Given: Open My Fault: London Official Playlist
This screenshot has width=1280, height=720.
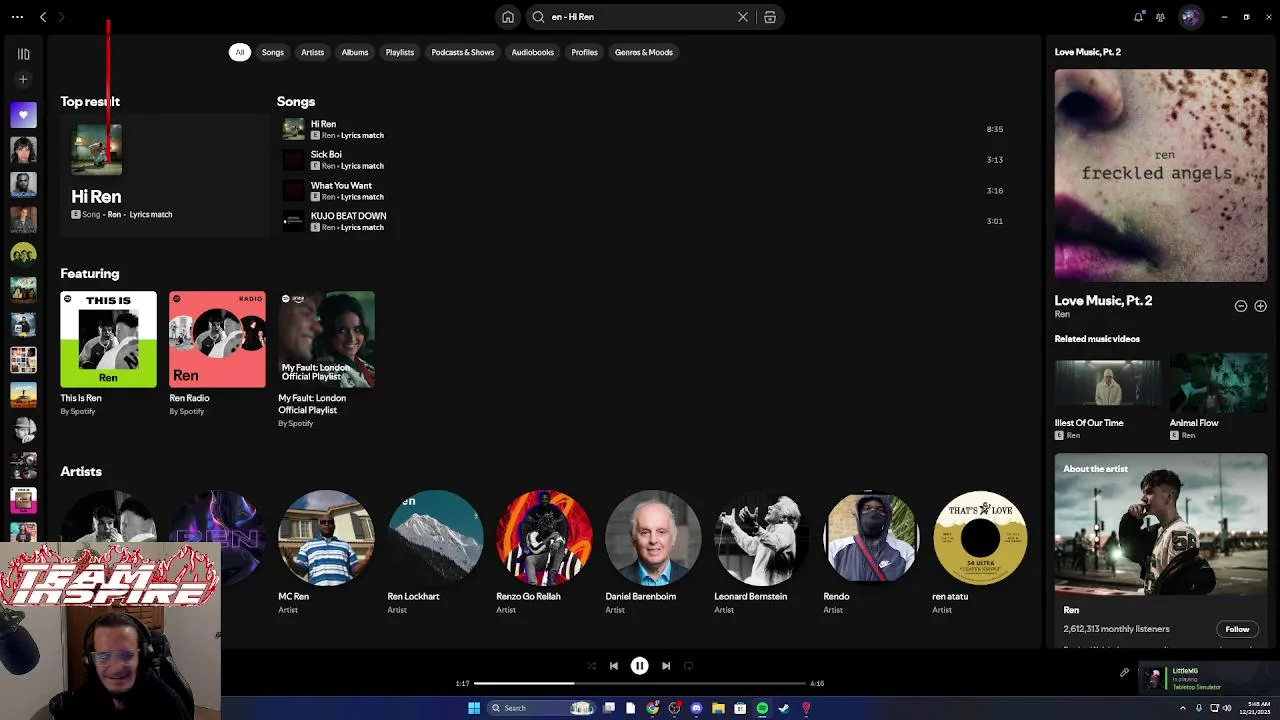Looking at the screenshot, I should [x=326, y=339].
